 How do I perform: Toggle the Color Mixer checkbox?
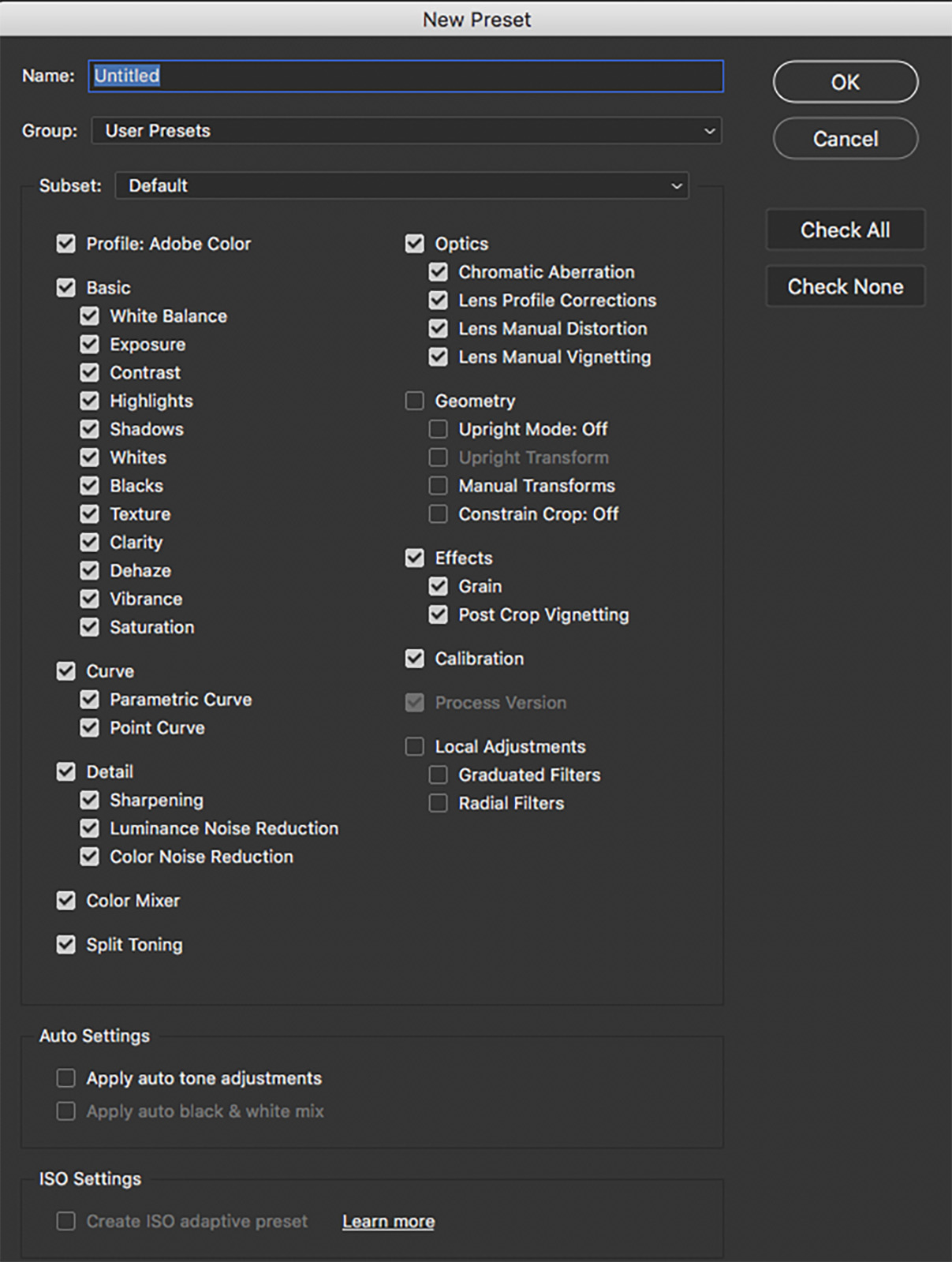[66, 901]
